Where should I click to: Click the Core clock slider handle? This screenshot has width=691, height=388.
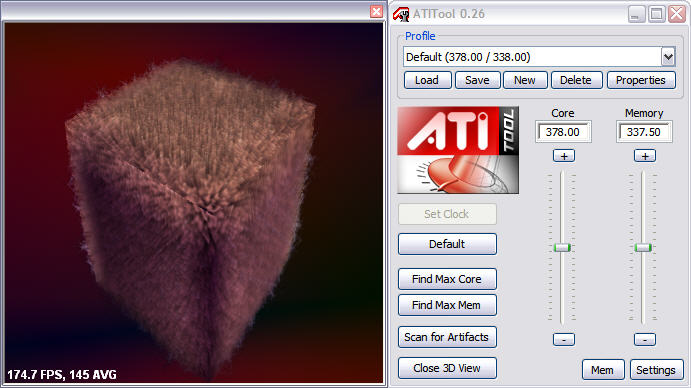[x=562, y=247]
